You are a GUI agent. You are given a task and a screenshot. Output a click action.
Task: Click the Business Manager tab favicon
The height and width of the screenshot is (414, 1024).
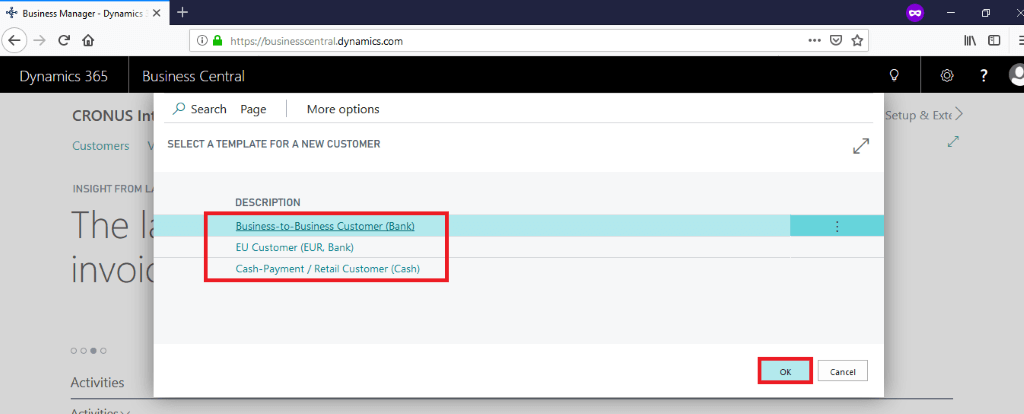pyautogui.click(x=12, y=12)
